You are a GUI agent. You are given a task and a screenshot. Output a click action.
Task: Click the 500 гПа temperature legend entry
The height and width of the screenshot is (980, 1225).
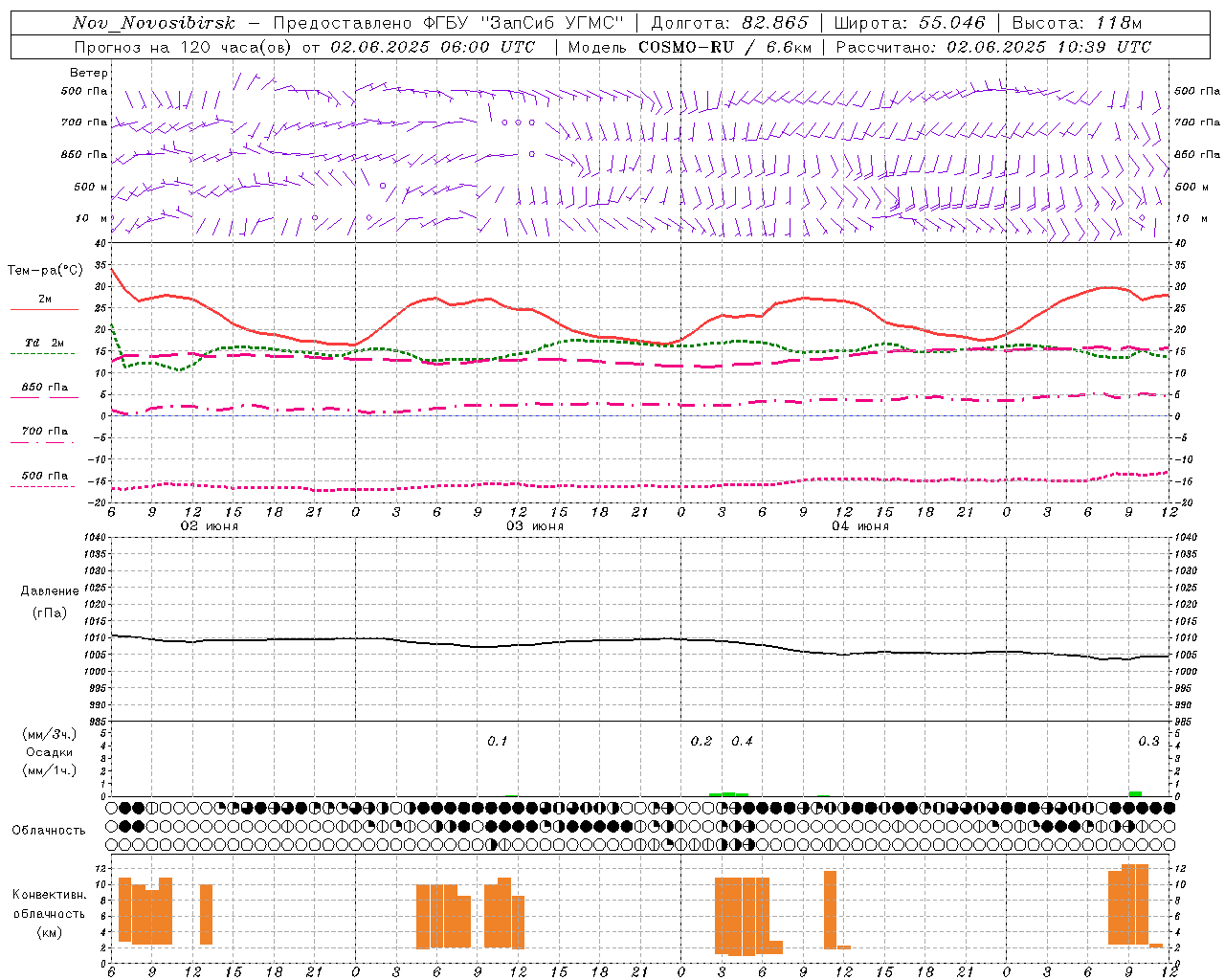pos(44,479)
